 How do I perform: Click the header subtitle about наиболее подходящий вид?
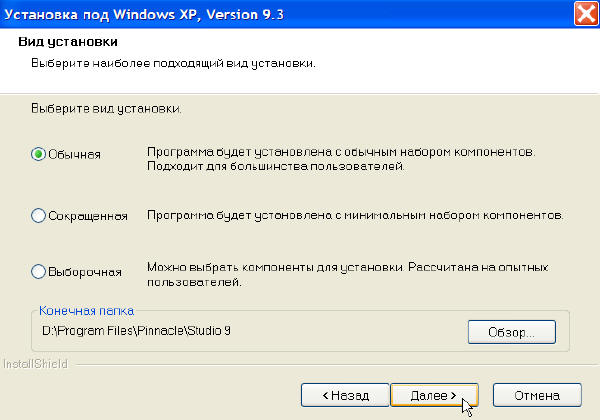(x=167, y=64)
